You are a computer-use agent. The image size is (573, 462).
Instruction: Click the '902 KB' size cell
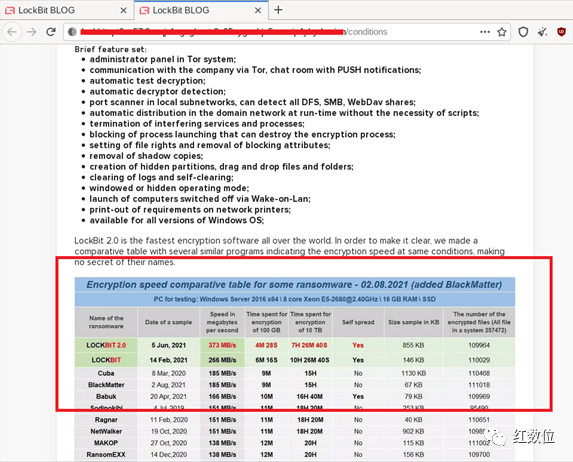(x=413, y=431)
